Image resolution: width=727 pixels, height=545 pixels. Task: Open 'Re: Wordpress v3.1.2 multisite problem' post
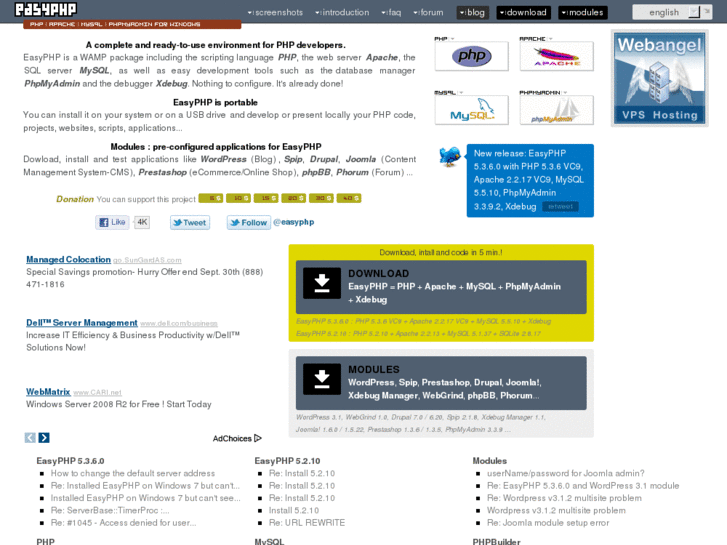[564, 498]
